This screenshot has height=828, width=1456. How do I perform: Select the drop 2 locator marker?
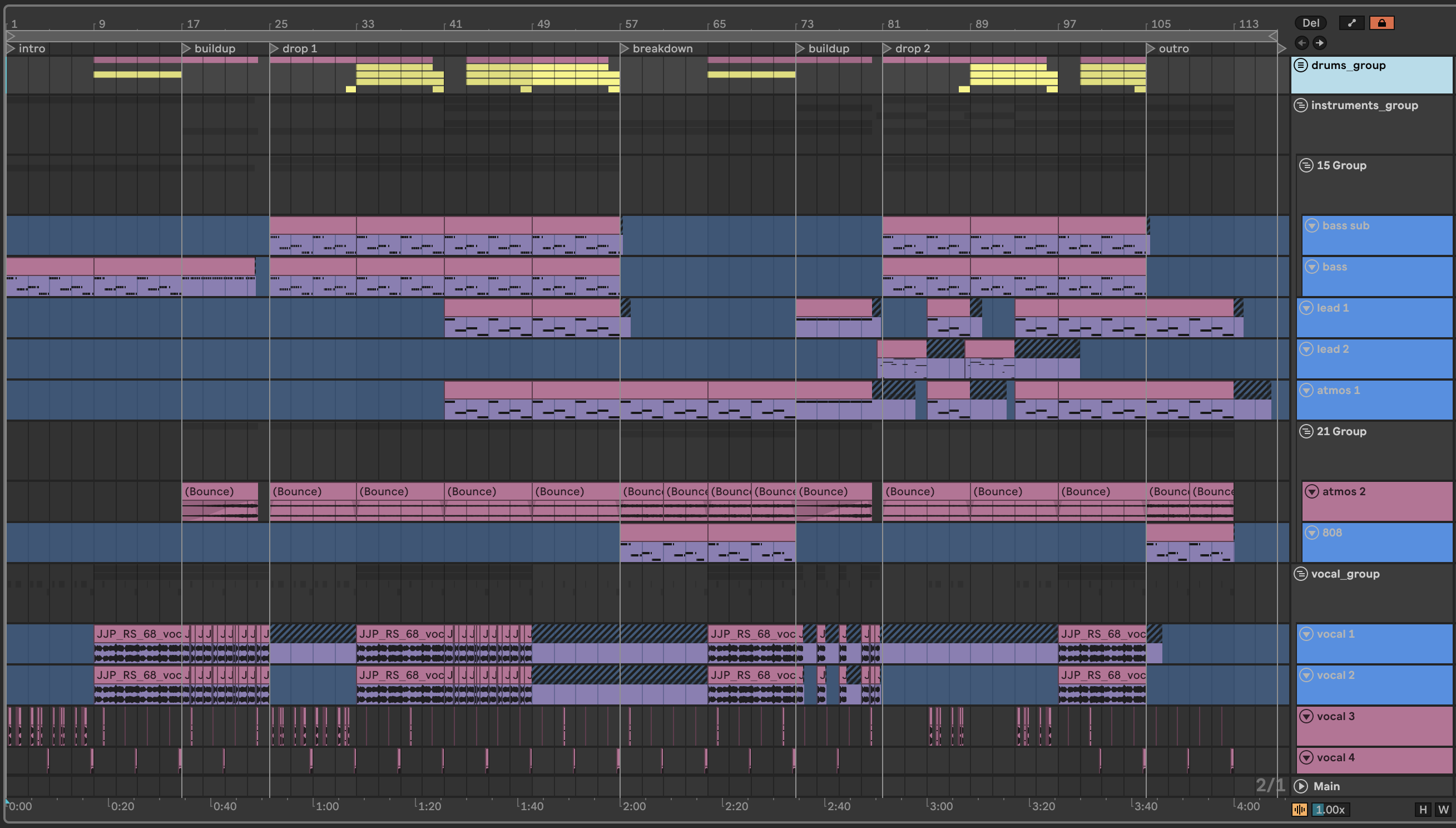point(887,49)
